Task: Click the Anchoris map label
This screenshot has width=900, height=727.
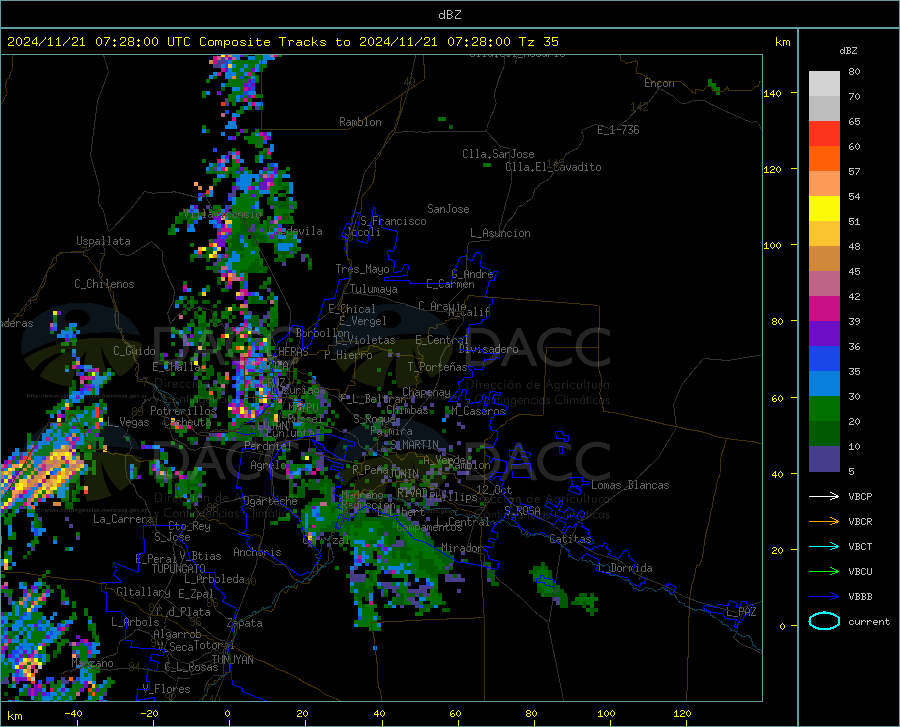Action: pyautogui.click(x=257, y=552)
